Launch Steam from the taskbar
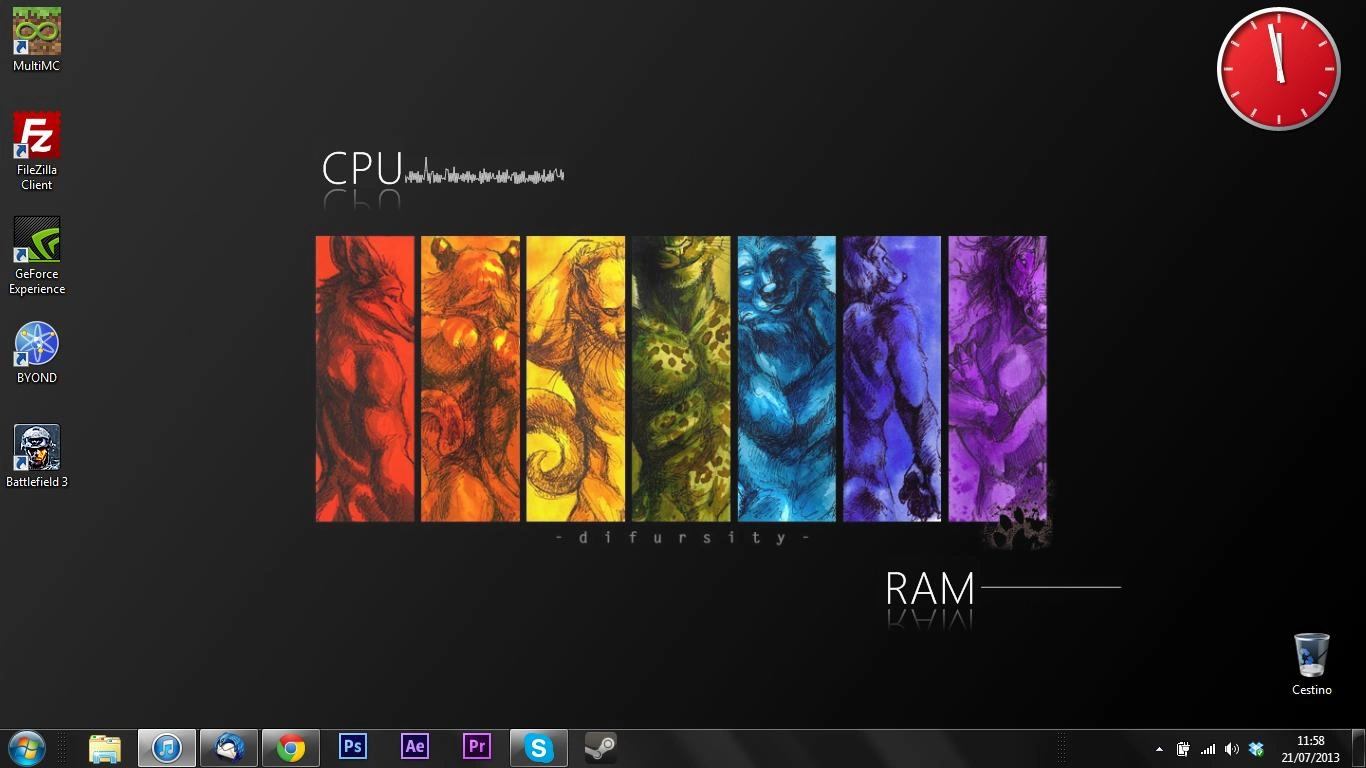This screenshot has height=768, width=1366. (x=601, y=748)
